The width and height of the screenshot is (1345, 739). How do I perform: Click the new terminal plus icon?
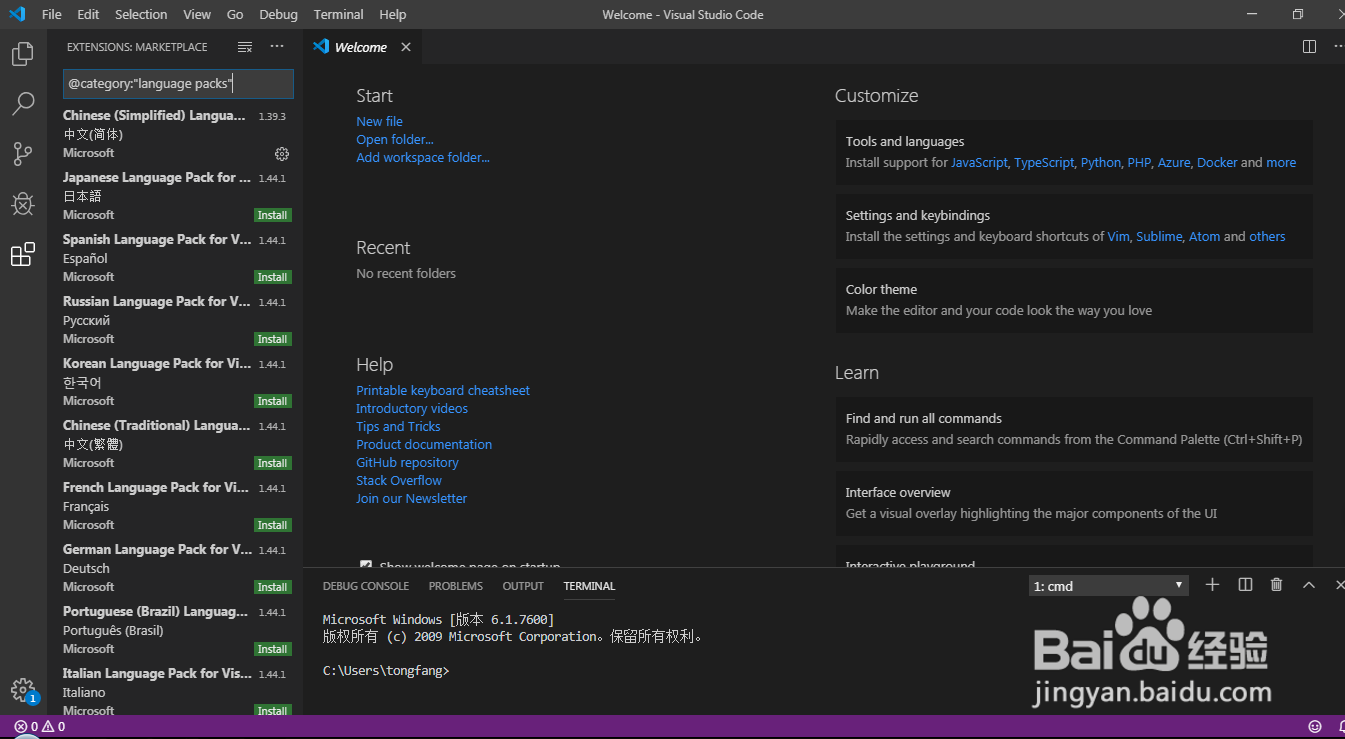pos(1212,585)
